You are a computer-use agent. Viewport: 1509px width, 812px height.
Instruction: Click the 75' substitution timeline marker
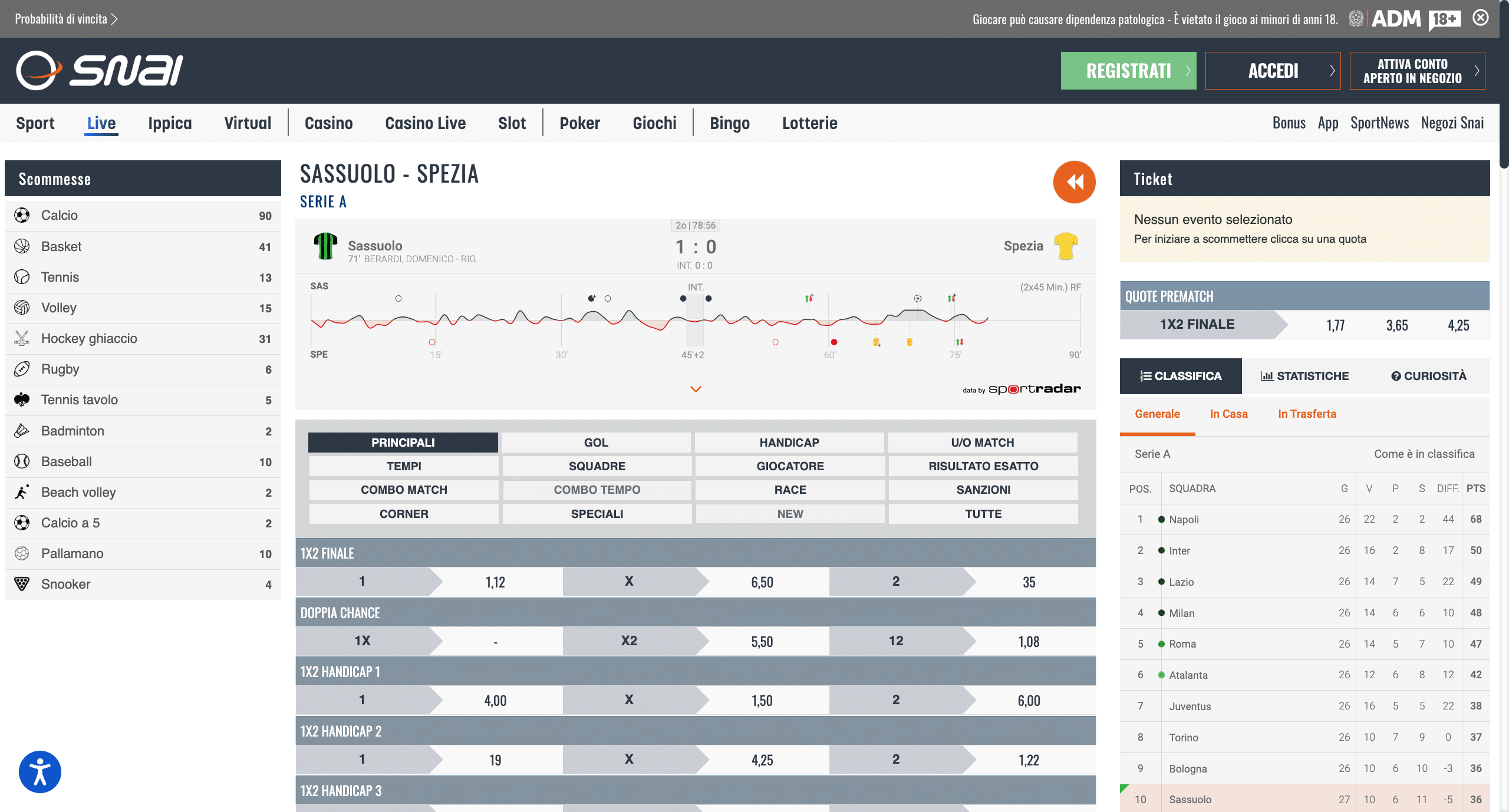(x=959, y=342)
